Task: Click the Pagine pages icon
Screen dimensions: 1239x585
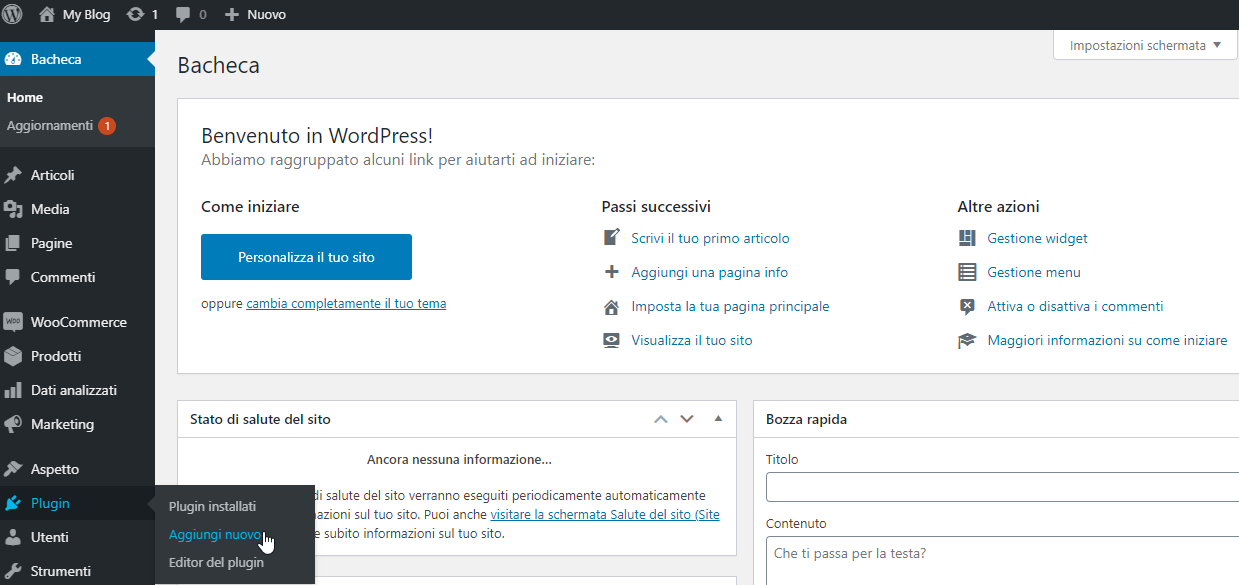Action: pyautogui.click(x=13, y=243)
